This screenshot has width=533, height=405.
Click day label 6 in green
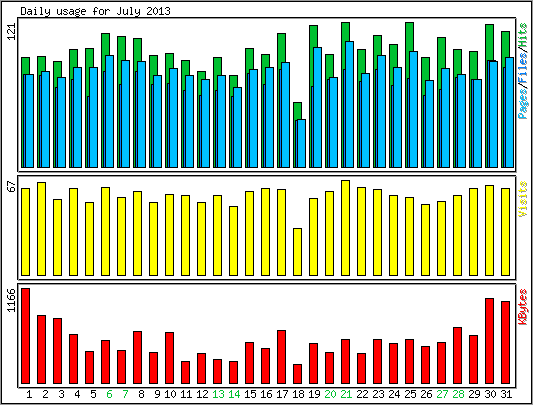pyautogui.click(x=109, y=394)
